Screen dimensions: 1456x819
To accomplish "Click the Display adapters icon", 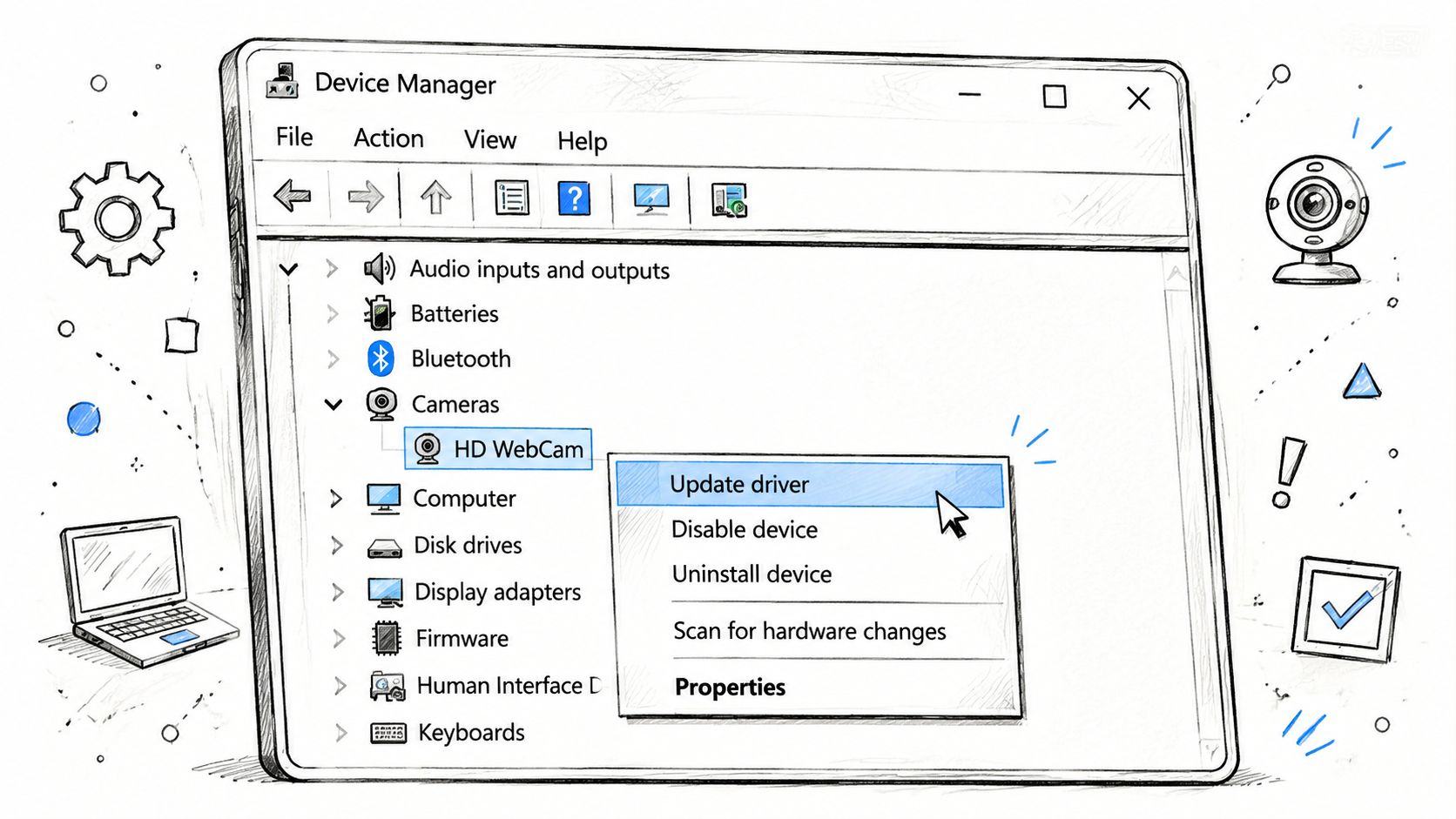I will (x=385, y=593).
